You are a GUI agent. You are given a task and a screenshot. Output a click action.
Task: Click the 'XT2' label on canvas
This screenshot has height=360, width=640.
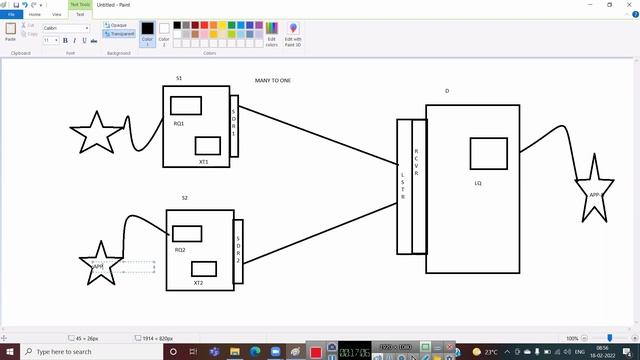coord(198,282)
